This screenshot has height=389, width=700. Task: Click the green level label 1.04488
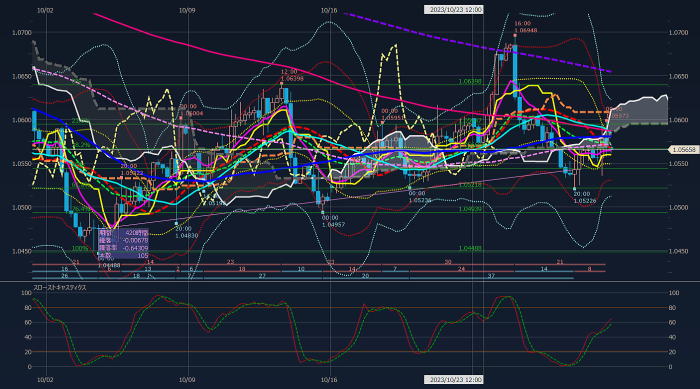point(470,248)
